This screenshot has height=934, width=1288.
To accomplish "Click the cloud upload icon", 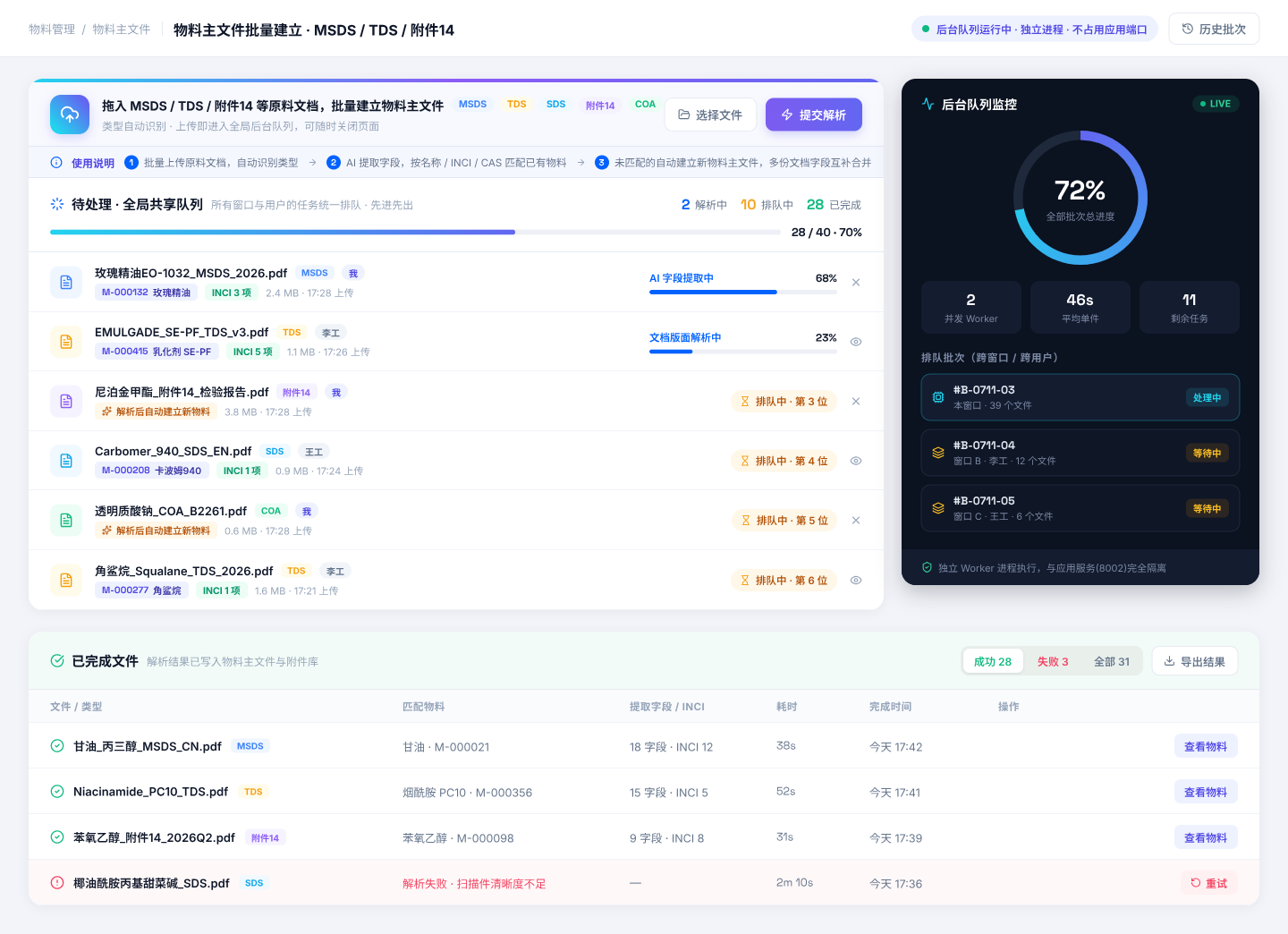I will [x=70, y=115].
